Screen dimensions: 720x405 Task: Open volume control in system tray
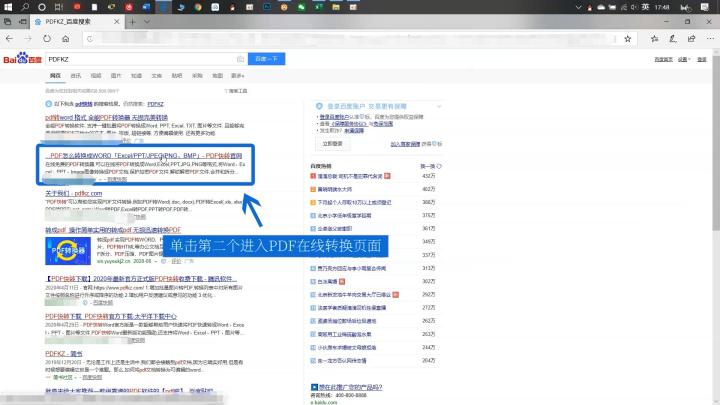(x=634, y=7)
